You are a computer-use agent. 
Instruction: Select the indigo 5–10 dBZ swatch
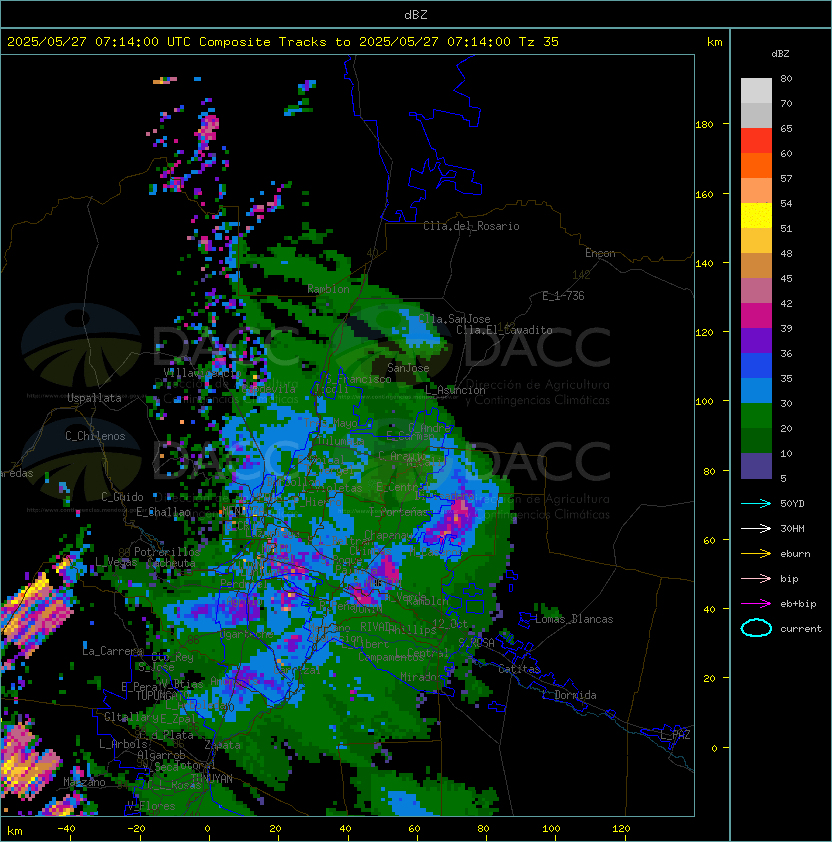click(x=756, y=466)
